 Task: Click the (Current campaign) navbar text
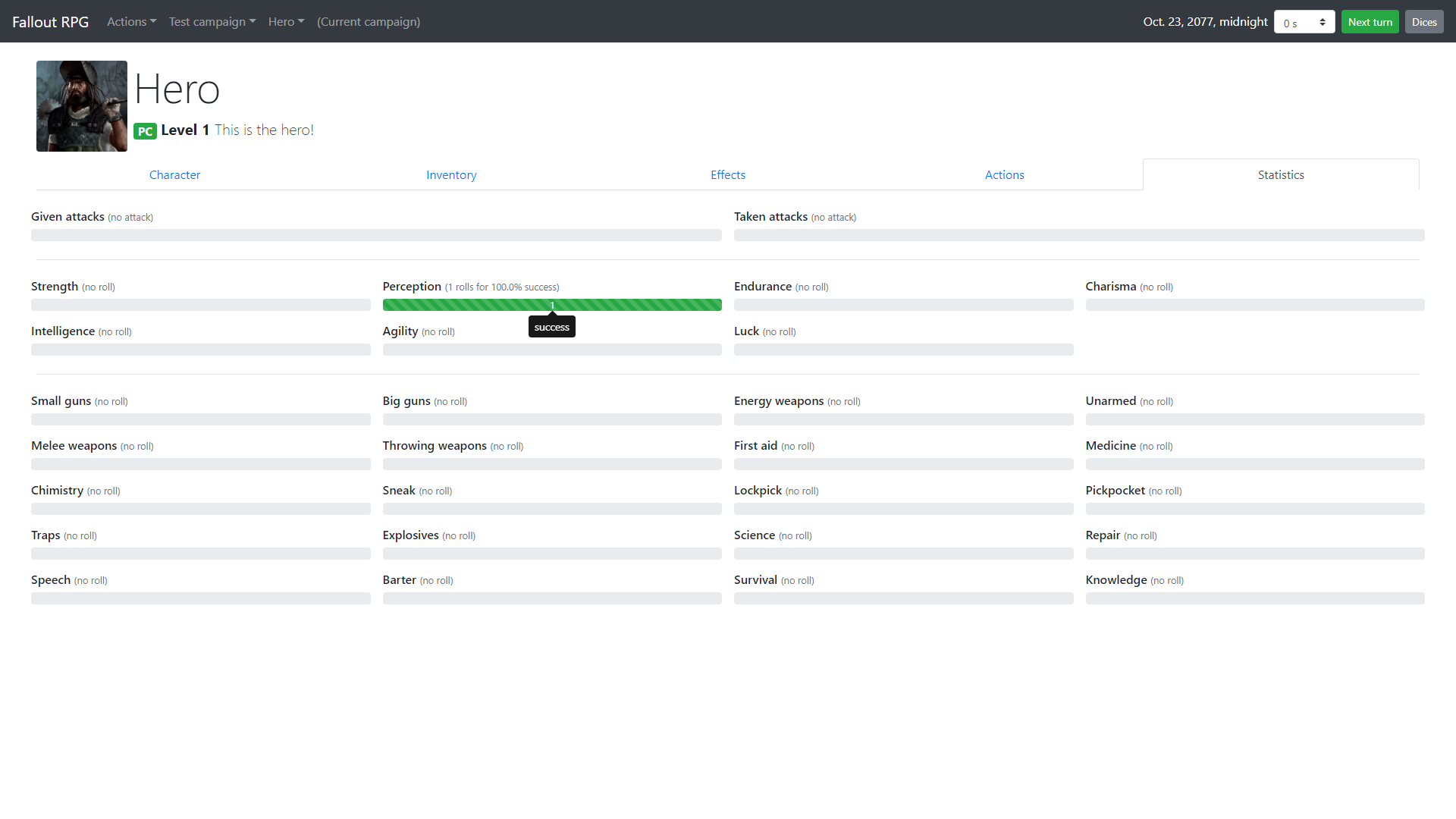click(369, 22)
